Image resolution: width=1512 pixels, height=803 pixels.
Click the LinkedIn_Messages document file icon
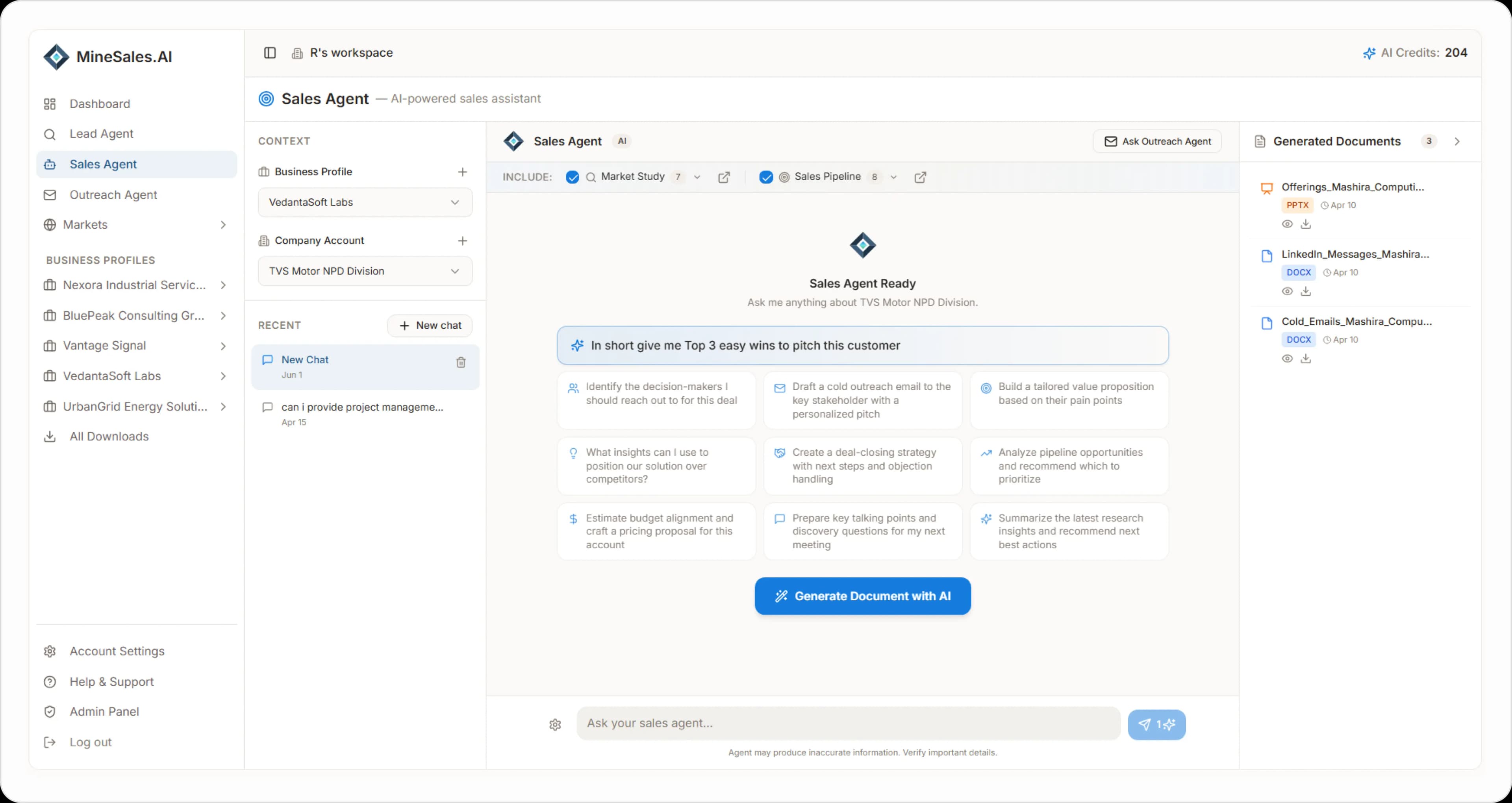[1267, 256]
